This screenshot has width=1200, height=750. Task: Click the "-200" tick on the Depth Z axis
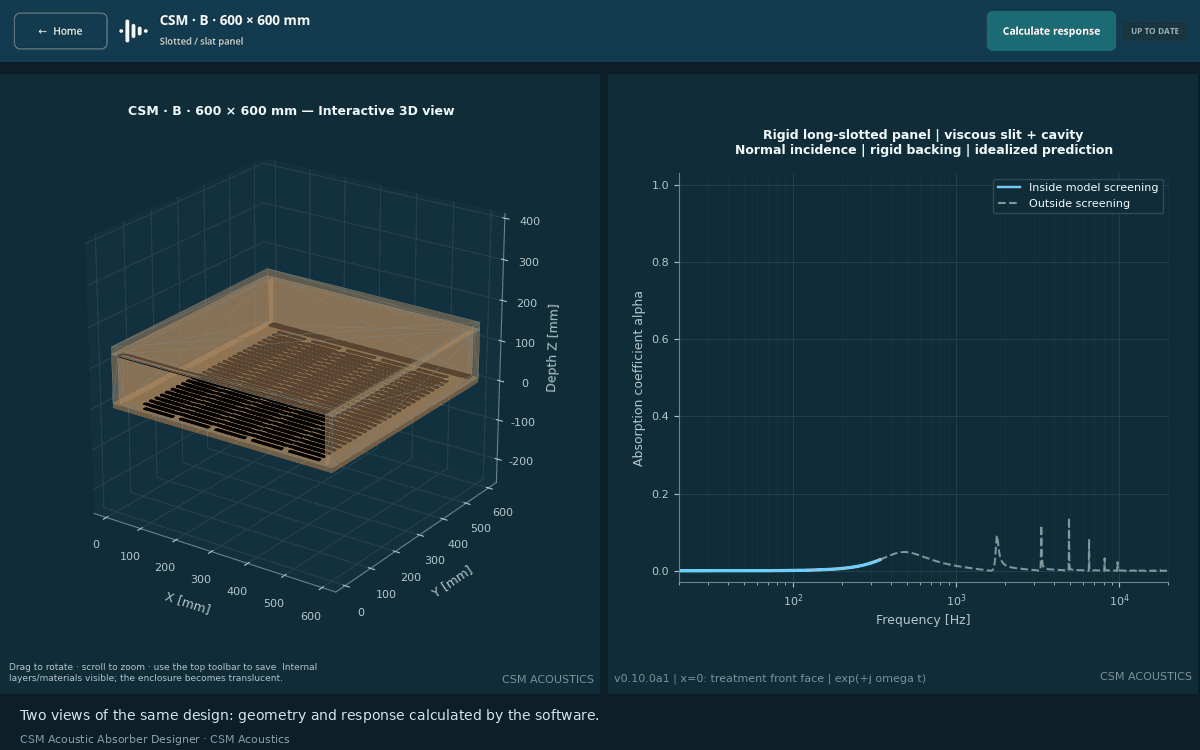point(521,461)
